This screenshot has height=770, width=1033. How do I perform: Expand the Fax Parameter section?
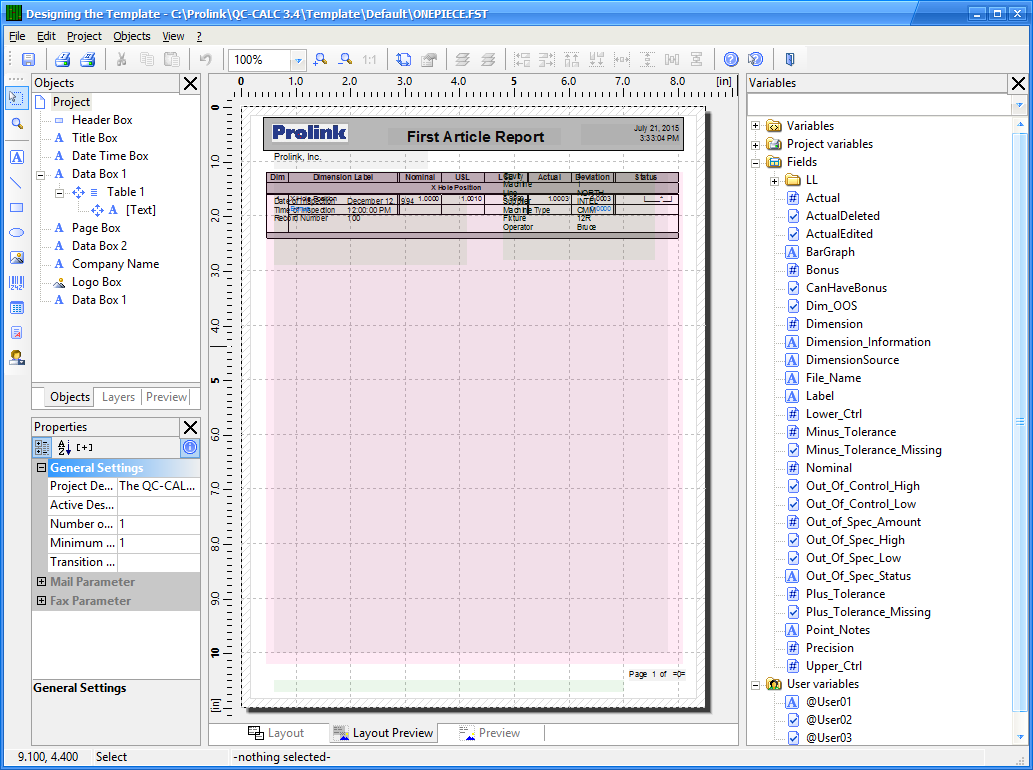(42, 601)
